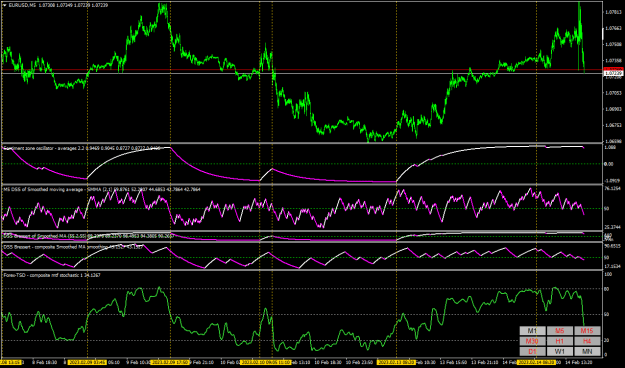Viewport: 625px width, 368px height.
Task: Click the EURUSD,M5 symbol label text
Action: [22, 5]
